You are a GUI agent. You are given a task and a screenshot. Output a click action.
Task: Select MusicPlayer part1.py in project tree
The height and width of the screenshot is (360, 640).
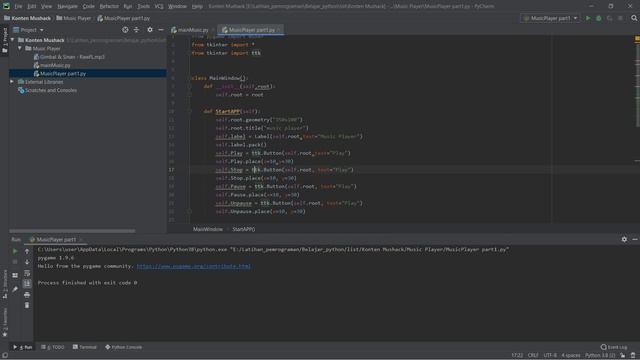pyautogui.click(x=60, y=73)
